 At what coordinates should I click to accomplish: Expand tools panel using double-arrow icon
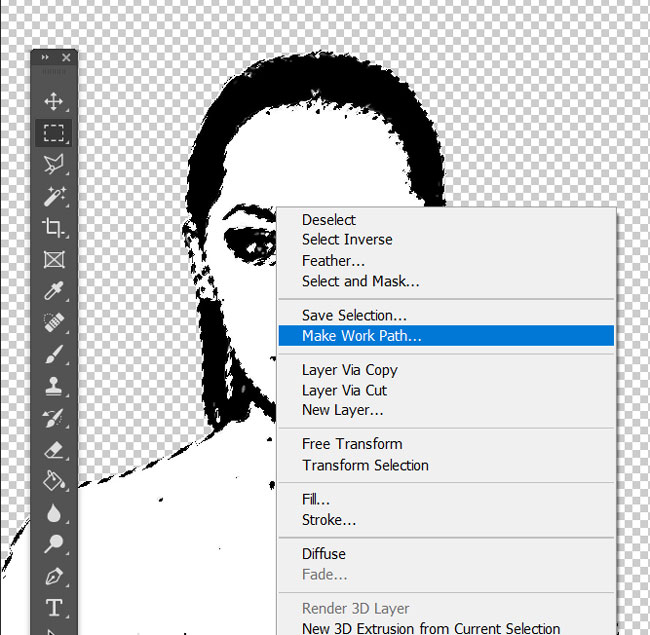coord(45,57)
